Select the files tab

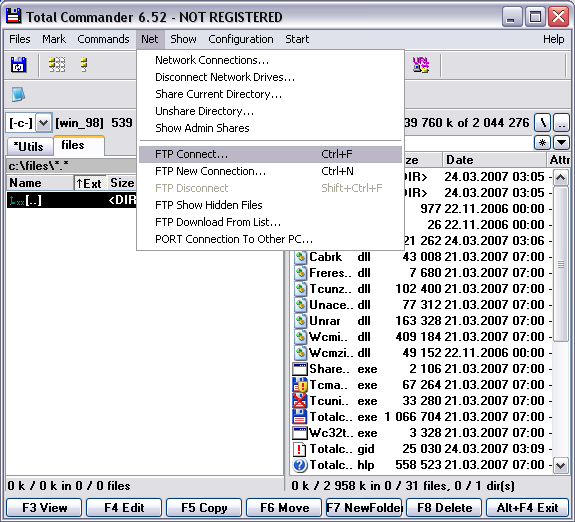(79, 145)
